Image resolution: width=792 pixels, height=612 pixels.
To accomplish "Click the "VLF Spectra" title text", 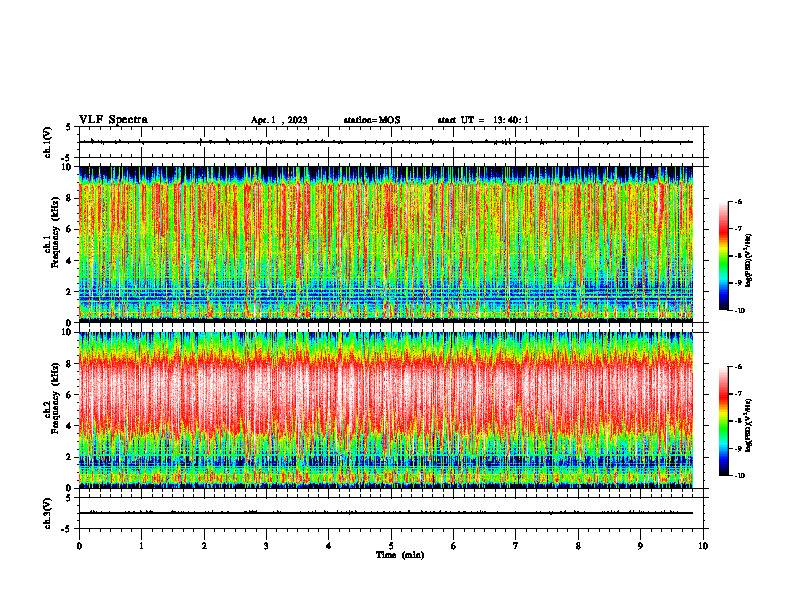I will [113, 120].
